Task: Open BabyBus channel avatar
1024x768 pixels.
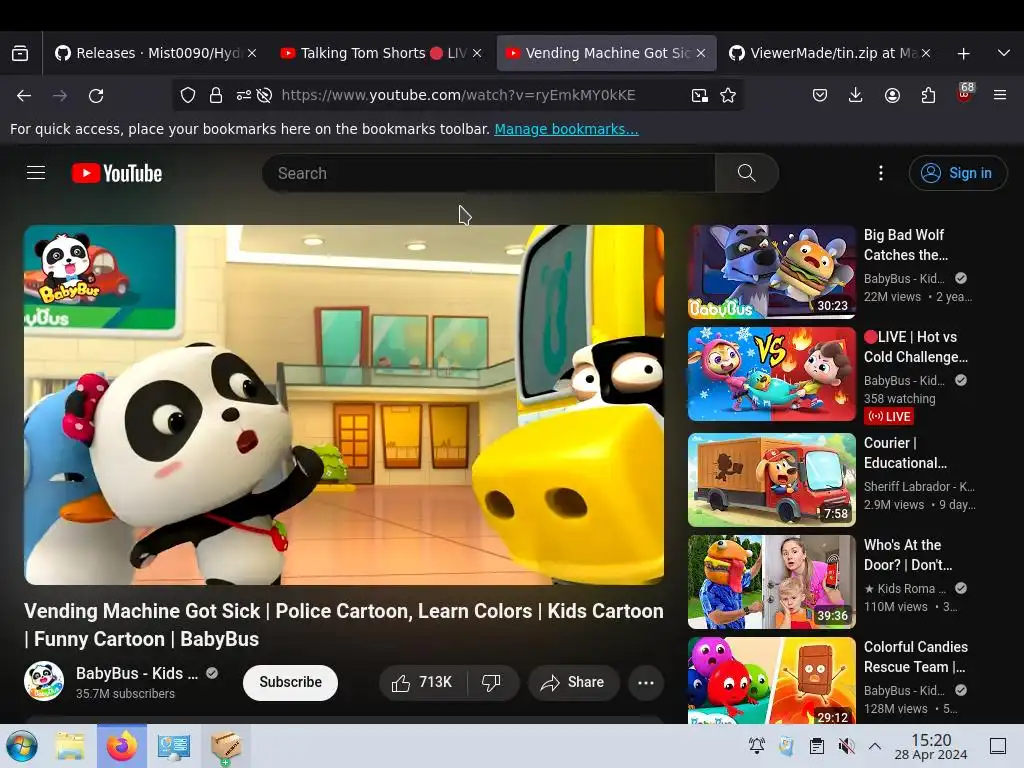Action: click(x=44, y=681)
